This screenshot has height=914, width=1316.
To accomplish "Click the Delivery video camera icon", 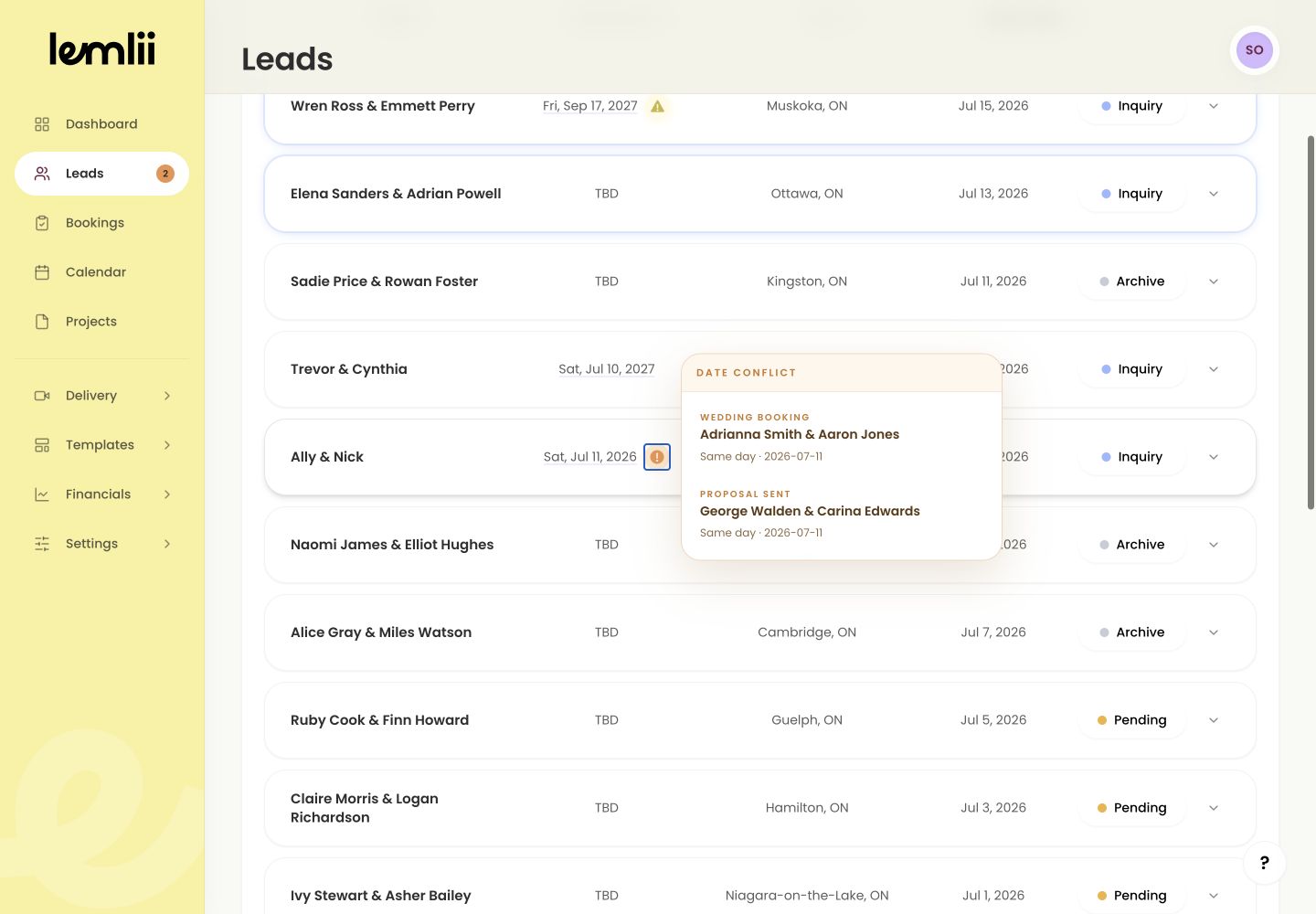I will click(42, 396).
